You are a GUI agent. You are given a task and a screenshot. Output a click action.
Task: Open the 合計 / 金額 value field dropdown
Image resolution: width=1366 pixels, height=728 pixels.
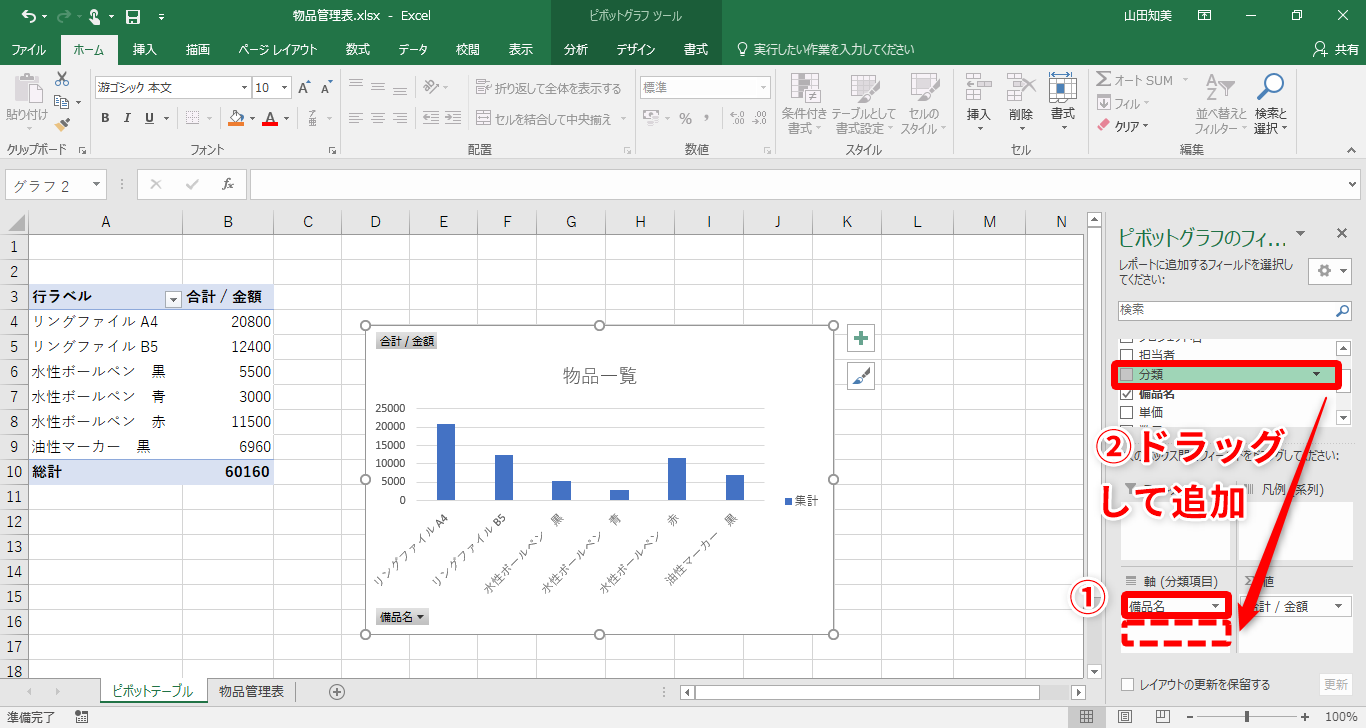[x=1338, y=606]
